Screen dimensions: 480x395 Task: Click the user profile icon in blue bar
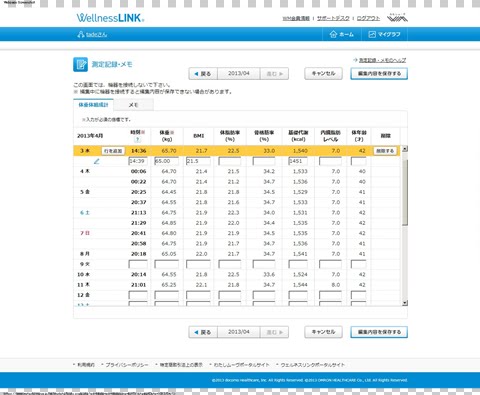coord(80,34)
